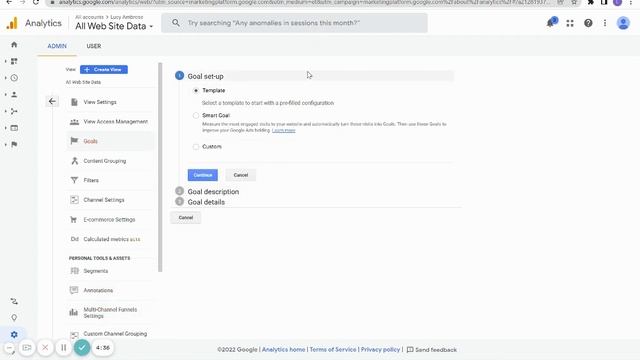Select the Smart Goal radio button
The image size is (640, 360).
(x=196, y=116)
